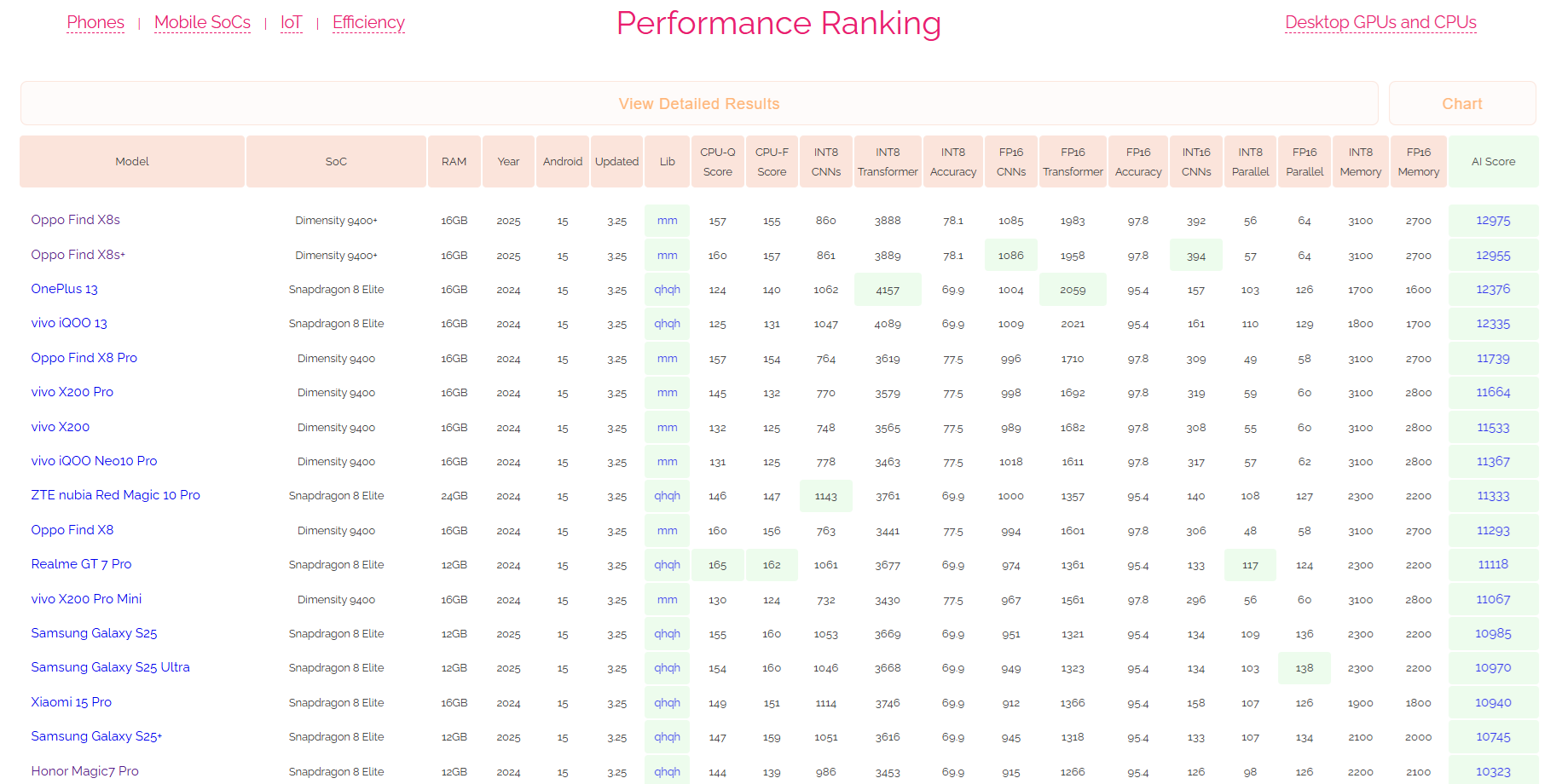Open the IoT ranking link
Screen dimensions: 1556x784
[x=291, y=22]
